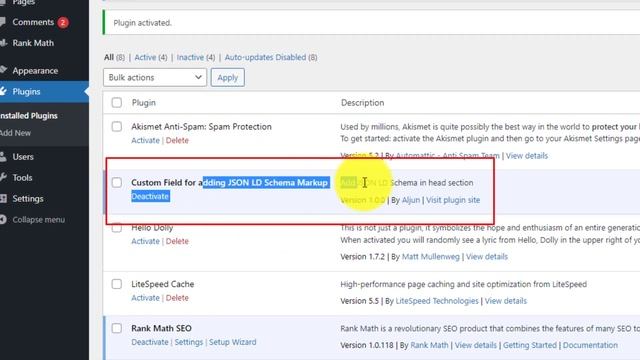This screenshot has width=640, height=360.
Task: Filter by Auto-updates Disabled
Action: point(265,57)
